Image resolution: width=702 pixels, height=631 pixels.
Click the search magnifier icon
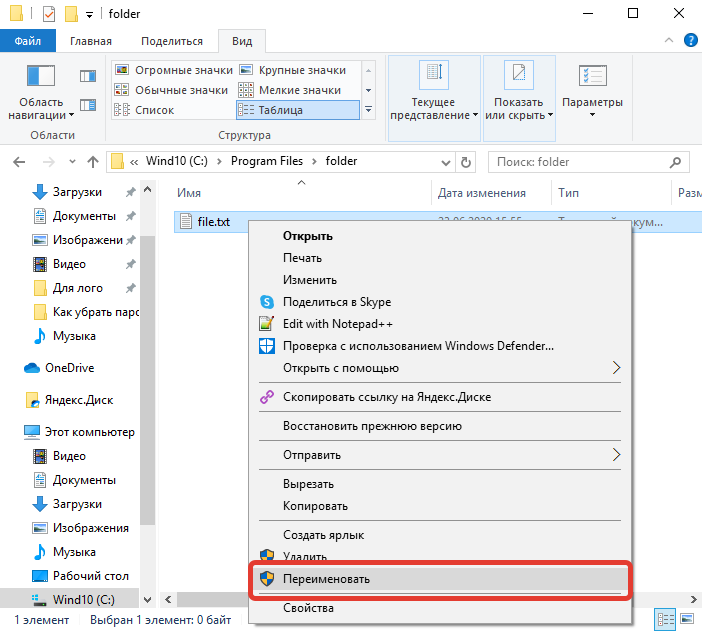pyautogui.click(x=675, y=162)
